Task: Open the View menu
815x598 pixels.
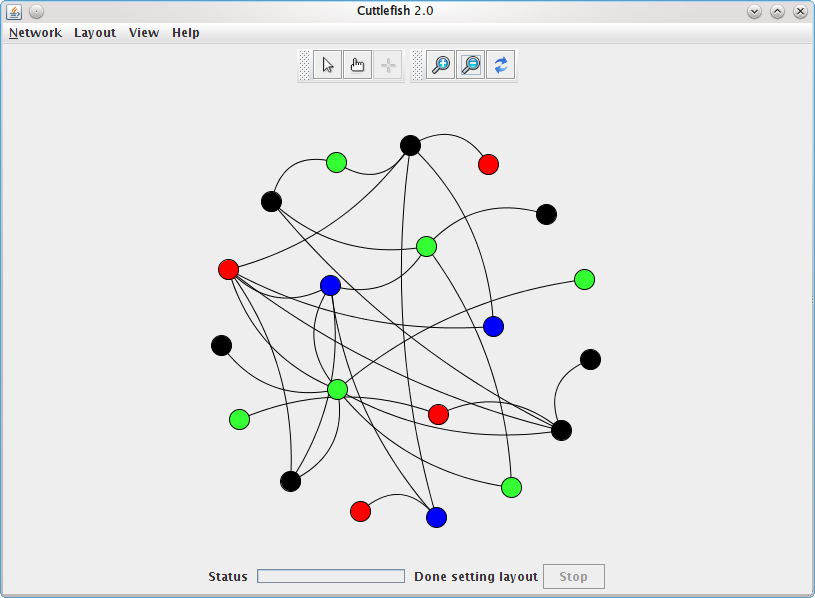Action: [144, 33]
